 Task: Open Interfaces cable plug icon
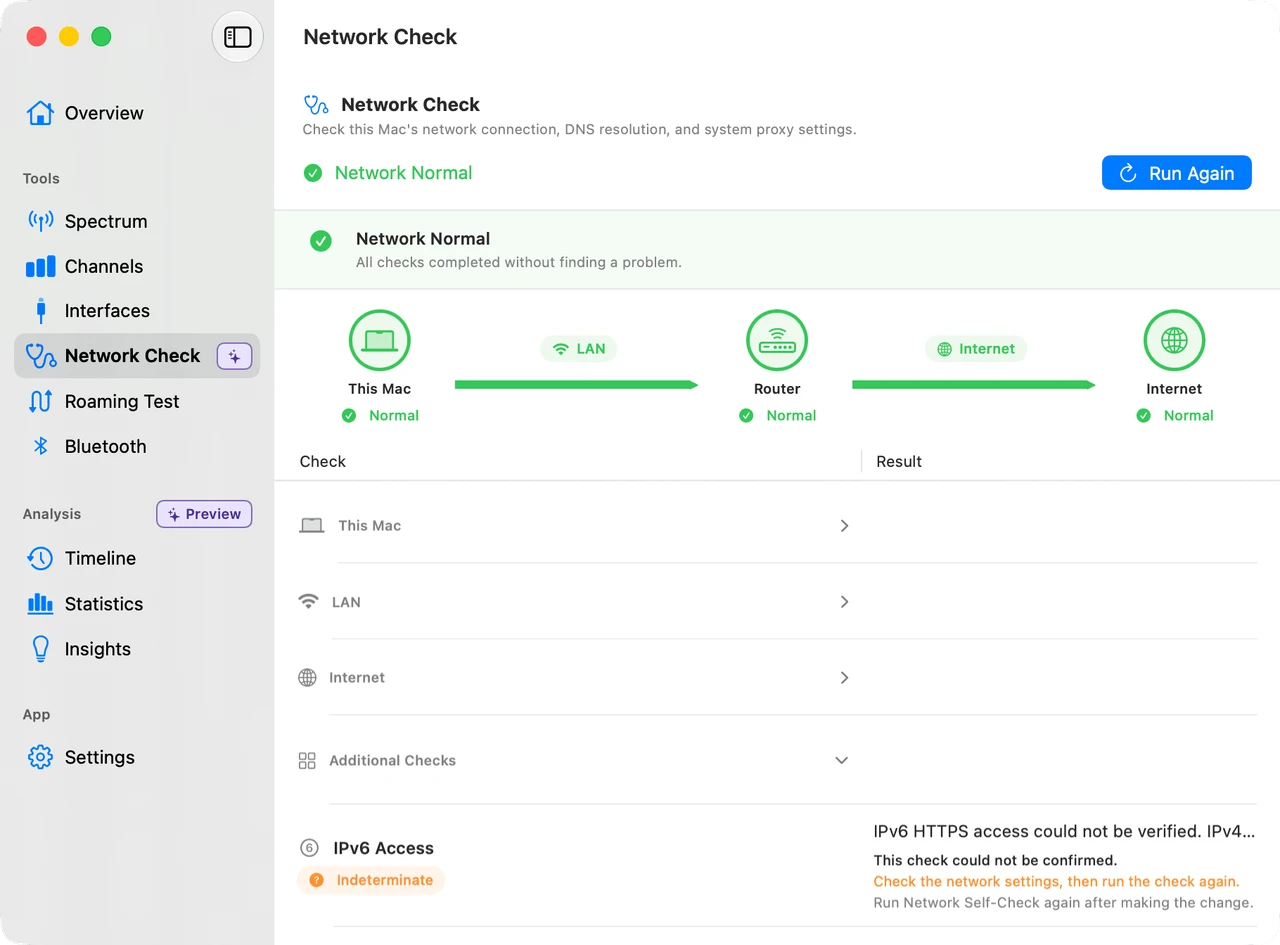[40, 311]
